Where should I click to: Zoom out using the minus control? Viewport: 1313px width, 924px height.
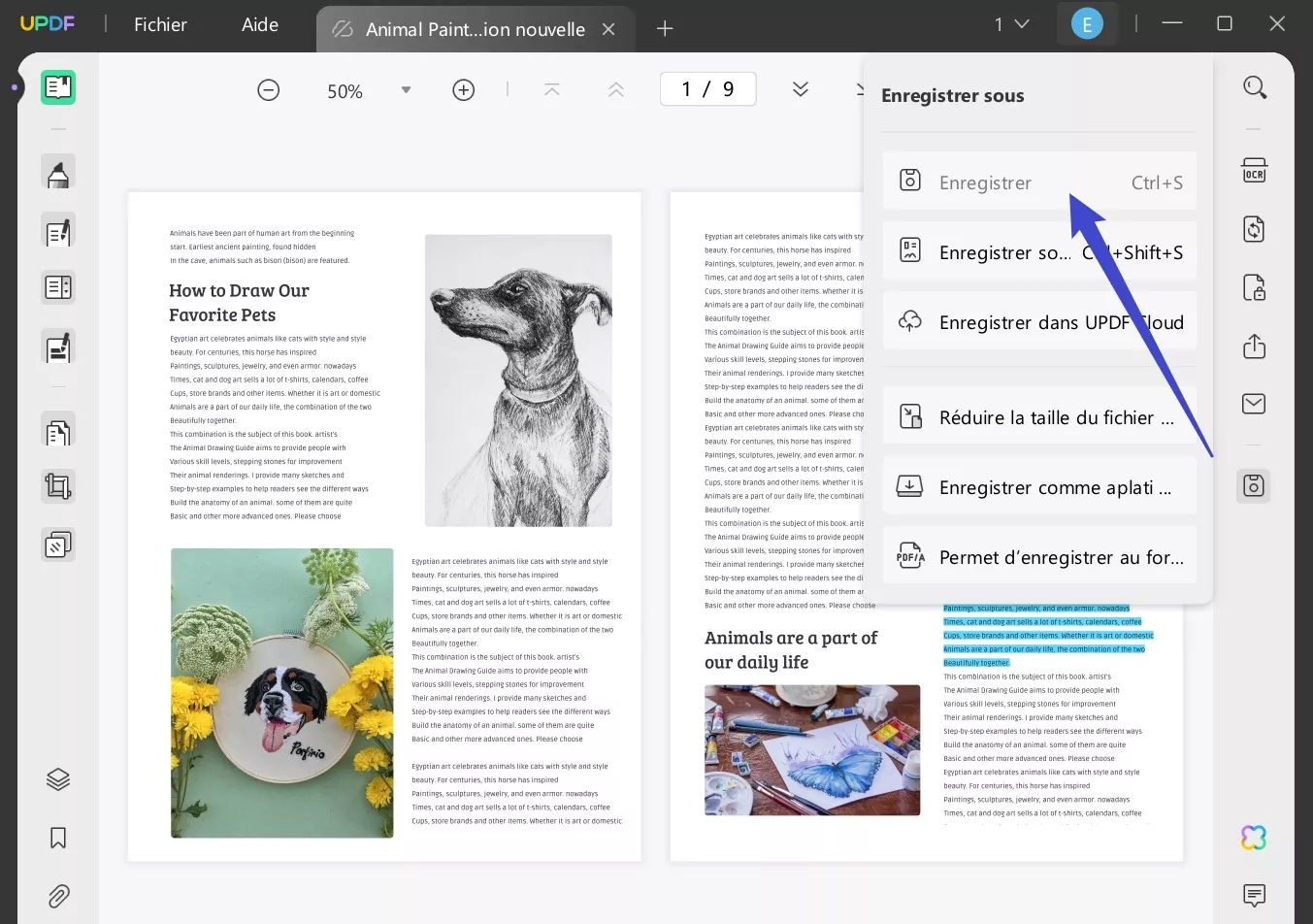click(x=269, y=89)
